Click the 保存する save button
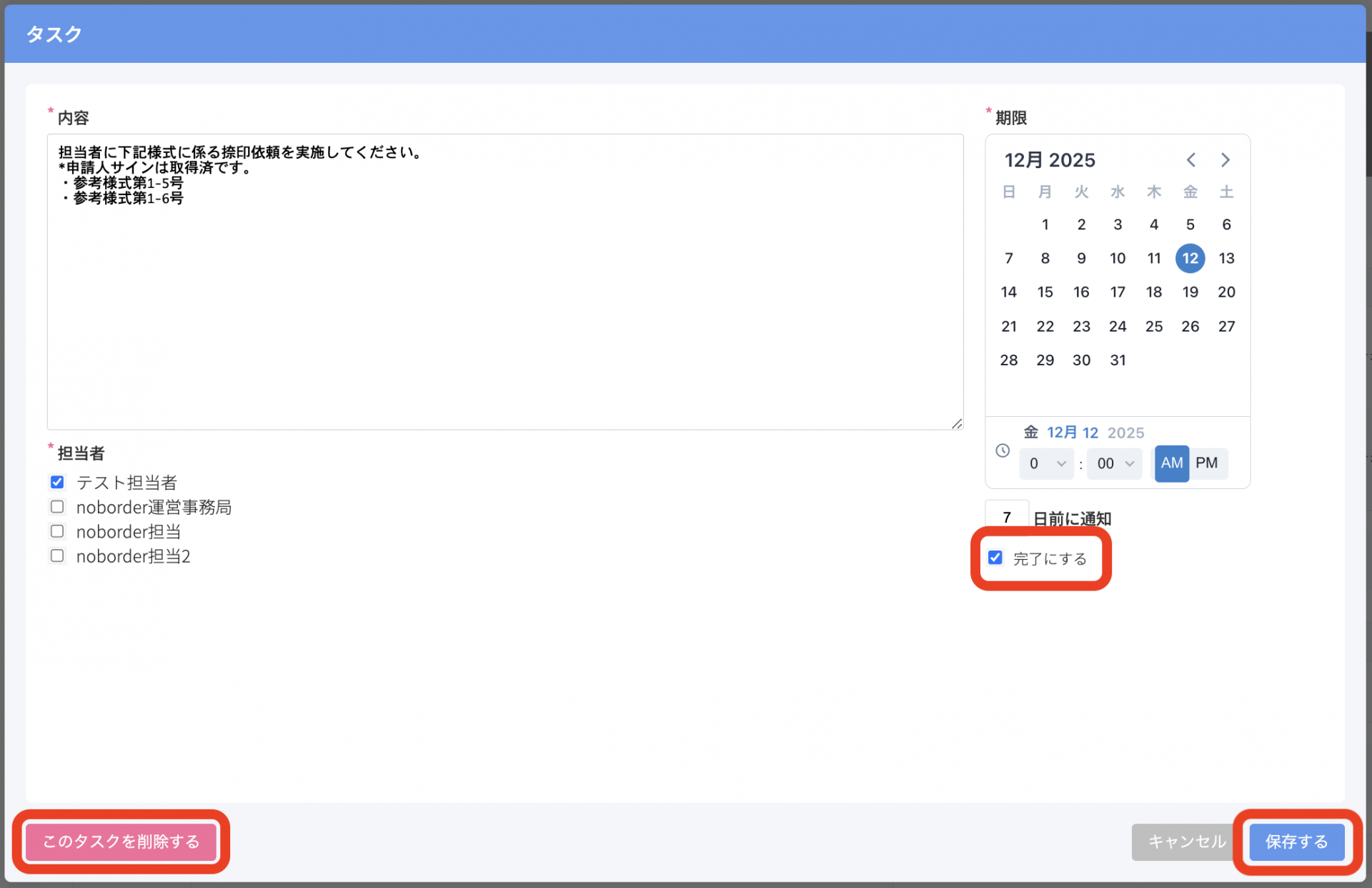 [1296, 842]
